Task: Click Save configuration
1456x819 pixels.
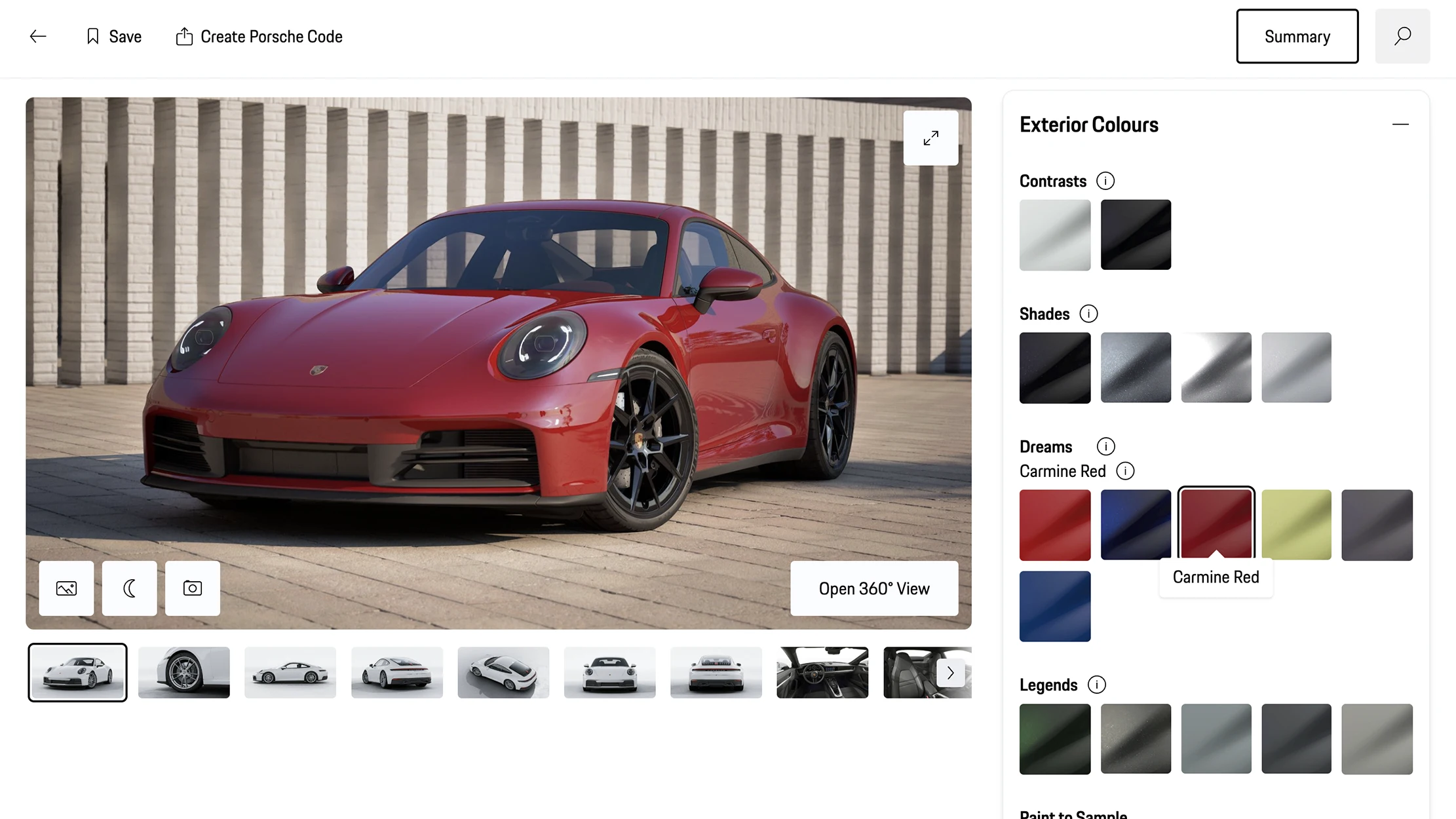Action: (x=114, y=37)
